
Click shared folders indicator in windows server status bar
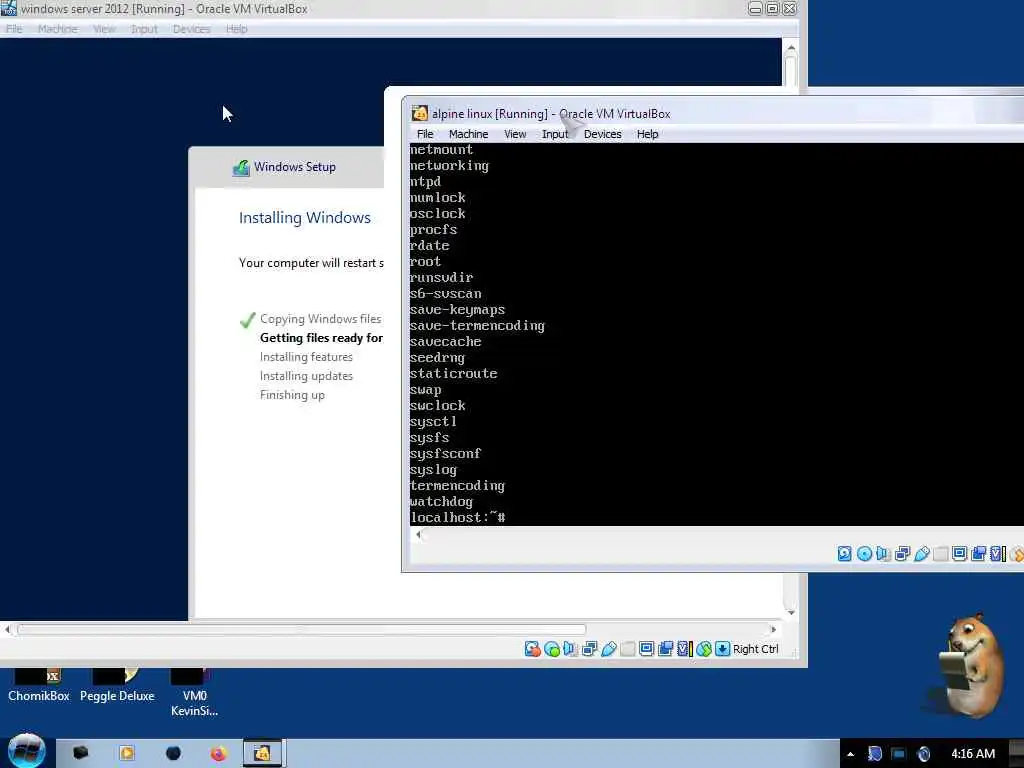coord(628,649)
